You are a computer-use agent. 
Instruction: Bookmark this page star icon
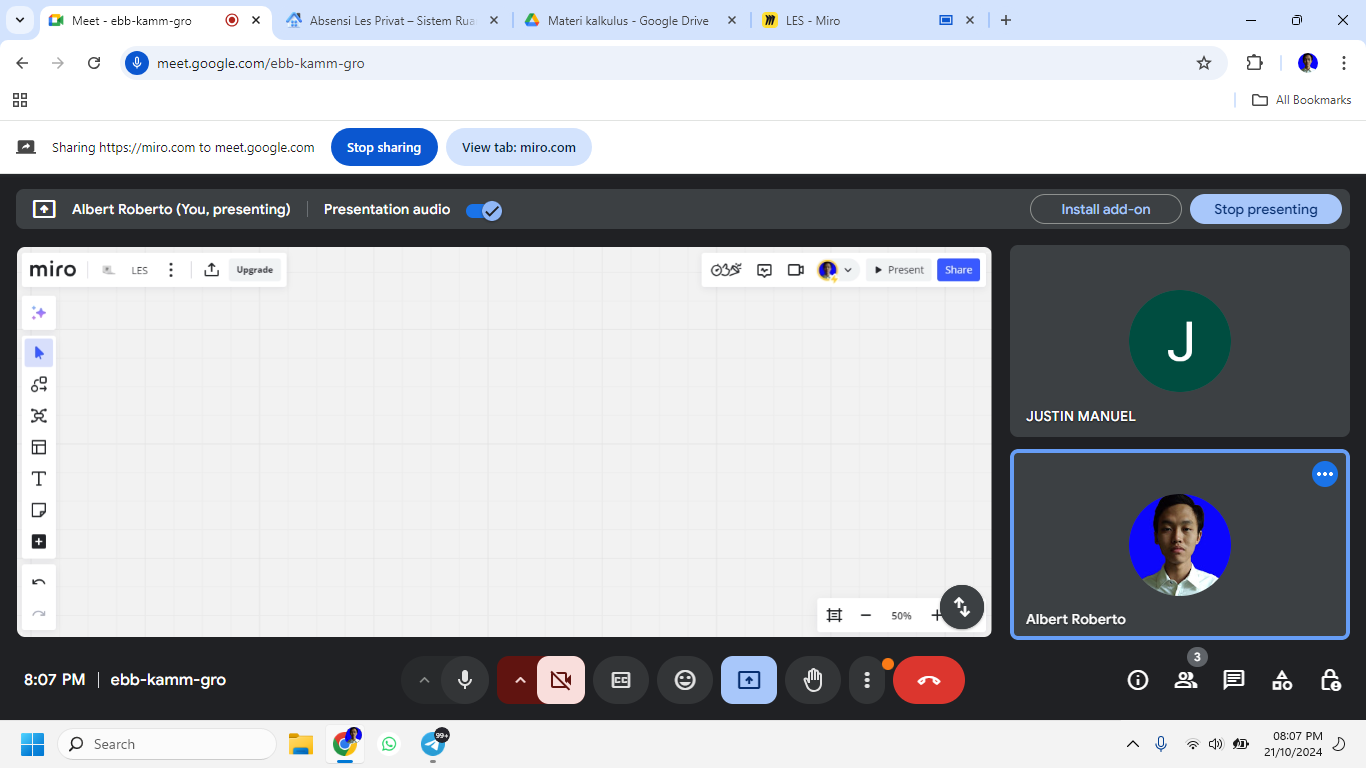(1204, 63)
